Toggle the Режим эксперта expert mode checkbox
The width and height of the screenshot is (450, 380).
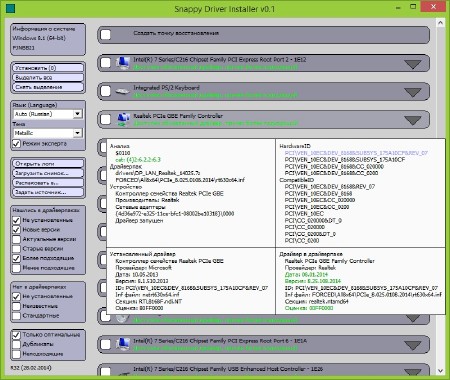click(x=16, y=144)
